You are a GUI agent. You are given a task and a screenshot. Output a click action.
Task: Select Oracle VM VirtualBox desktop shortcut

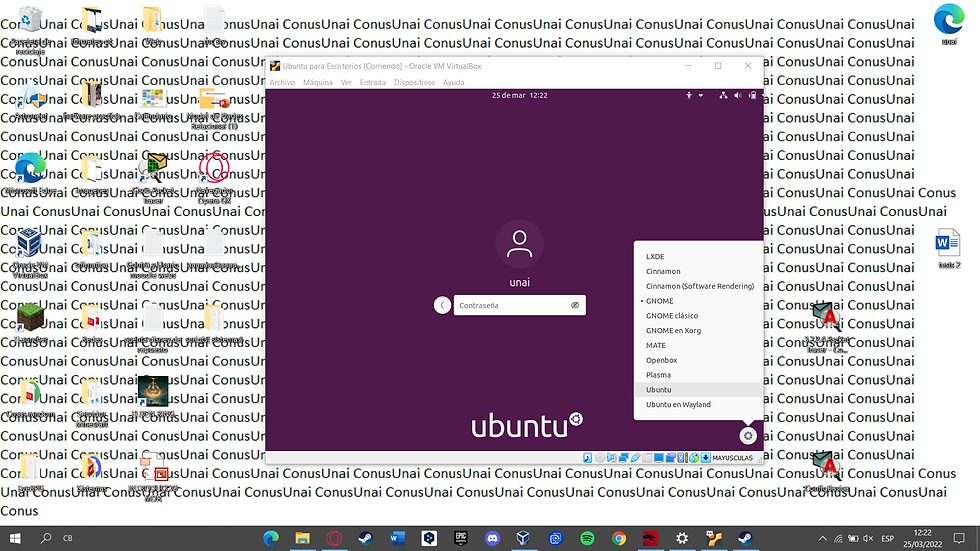click(29, 253)
